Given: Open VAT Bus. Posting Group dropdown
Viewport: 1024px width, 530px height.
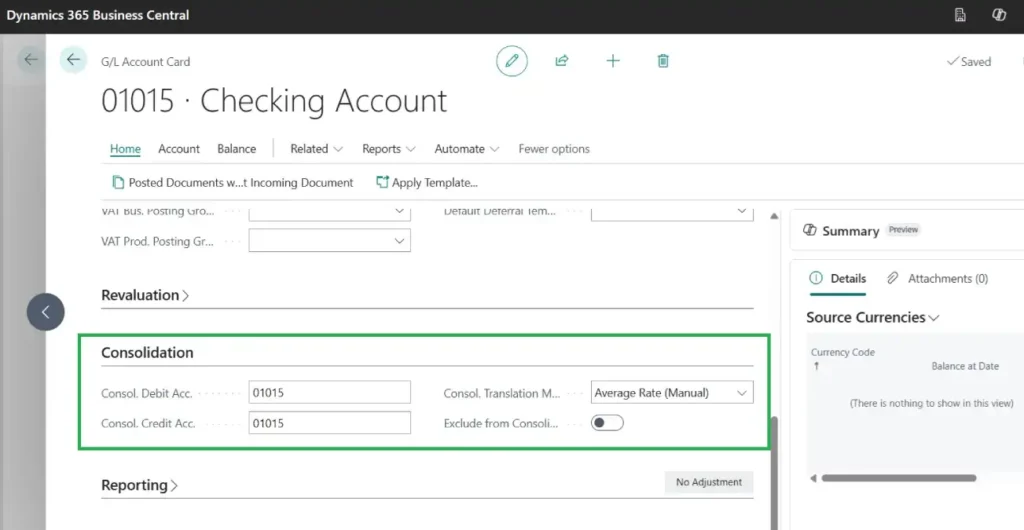Looking at the screenshot, I should 330,213.
